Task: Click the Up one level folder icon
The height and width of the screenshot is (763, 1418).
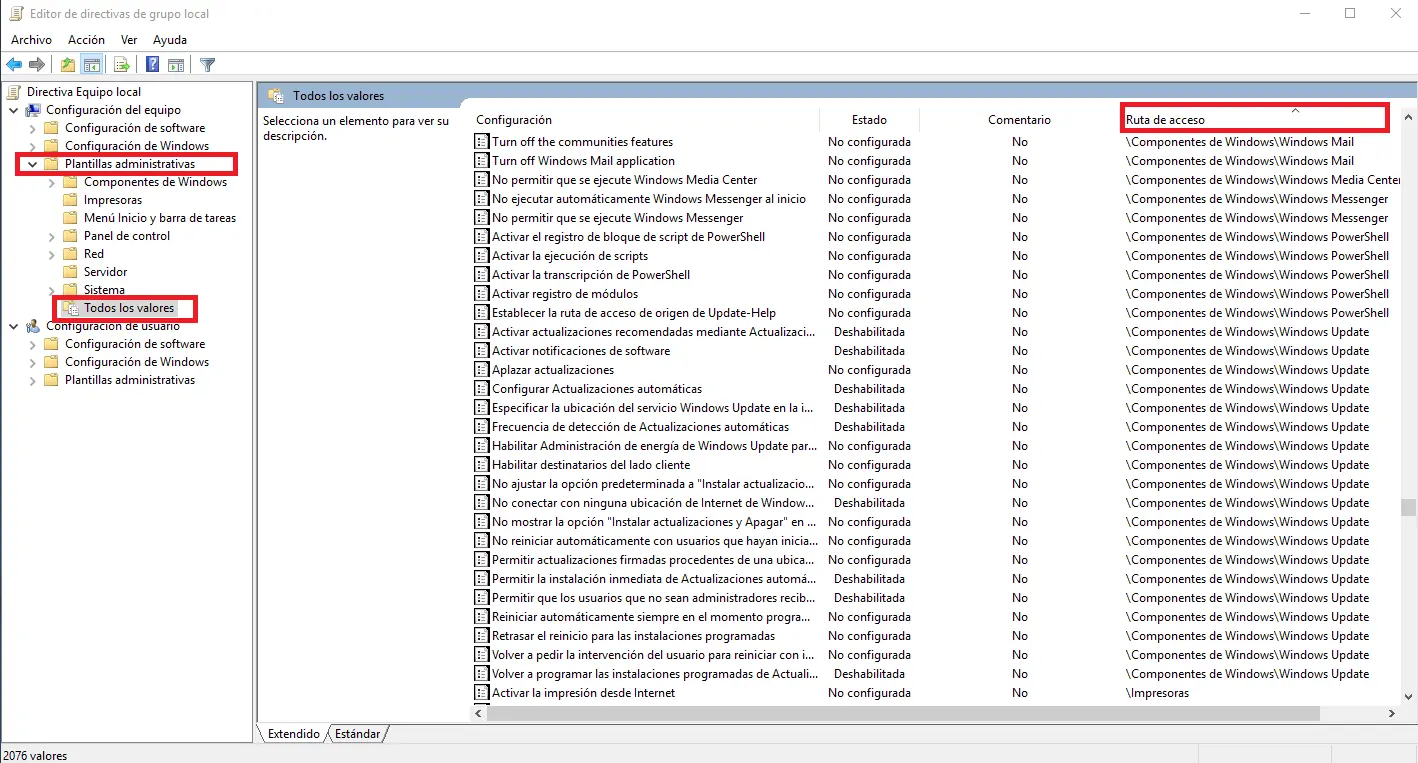Action: [67, 65]
